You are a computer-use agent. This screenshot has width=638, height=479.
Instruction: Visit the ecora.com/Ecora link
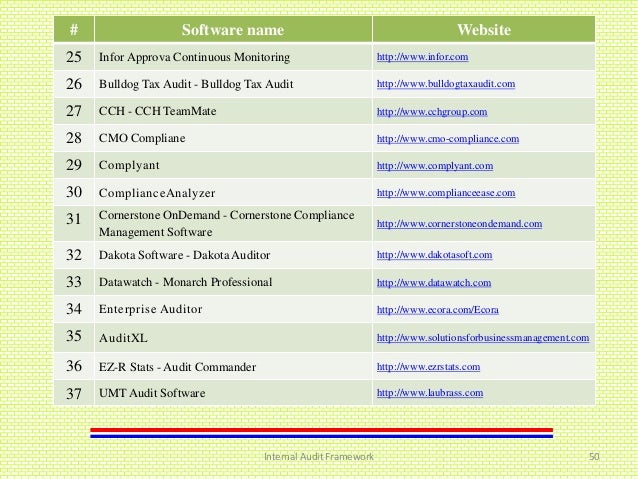[x=437, y=310]
